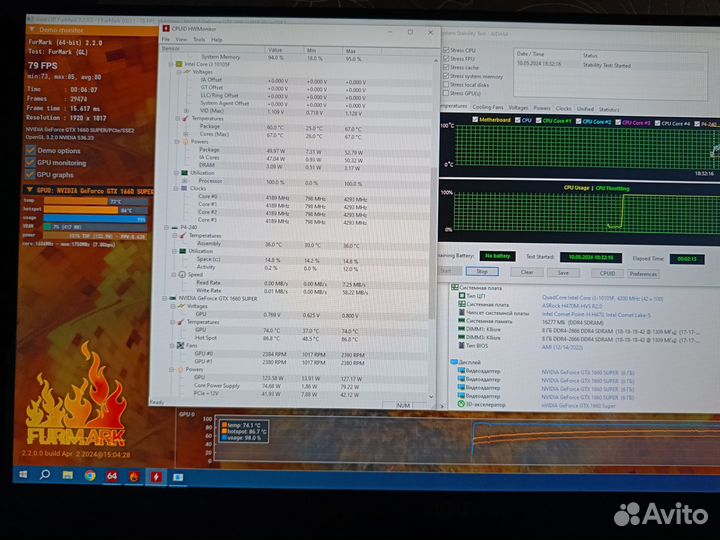Click Utilization icon under P4-240
The image size is (720, 540).
[182, 251]
